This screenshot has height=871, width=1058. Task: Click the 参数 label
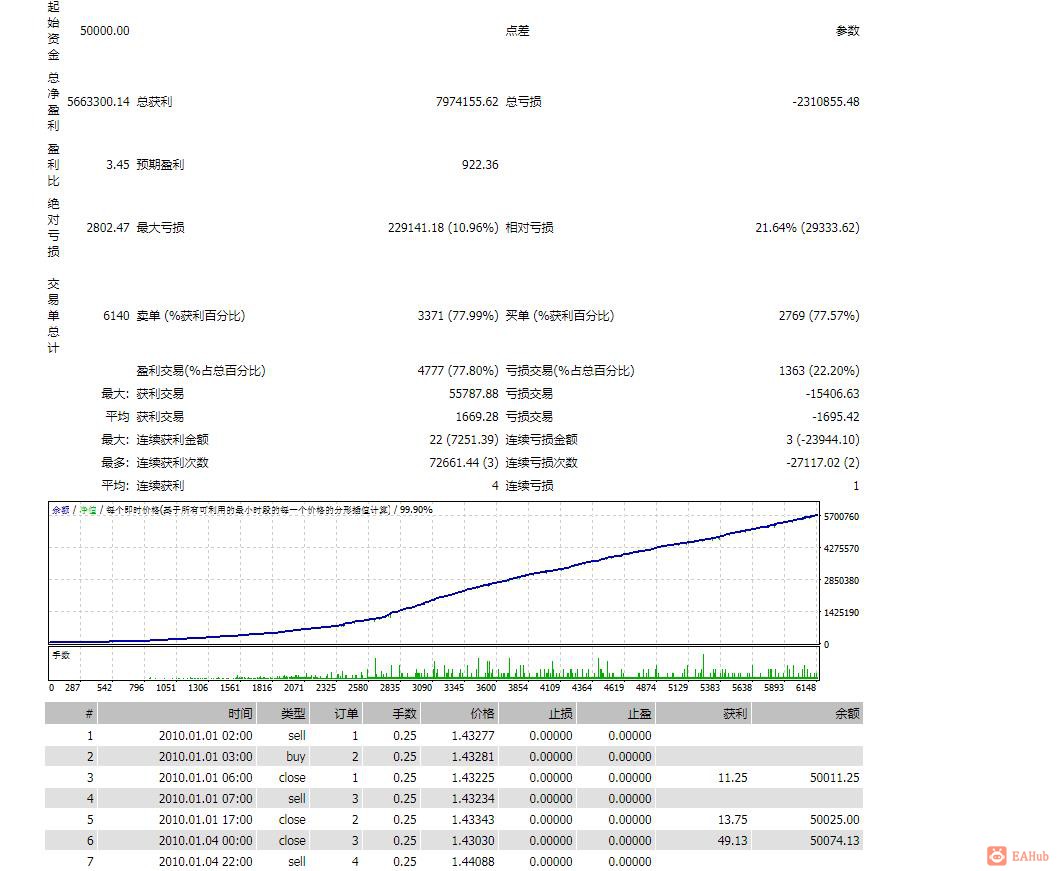click(847, 31)
